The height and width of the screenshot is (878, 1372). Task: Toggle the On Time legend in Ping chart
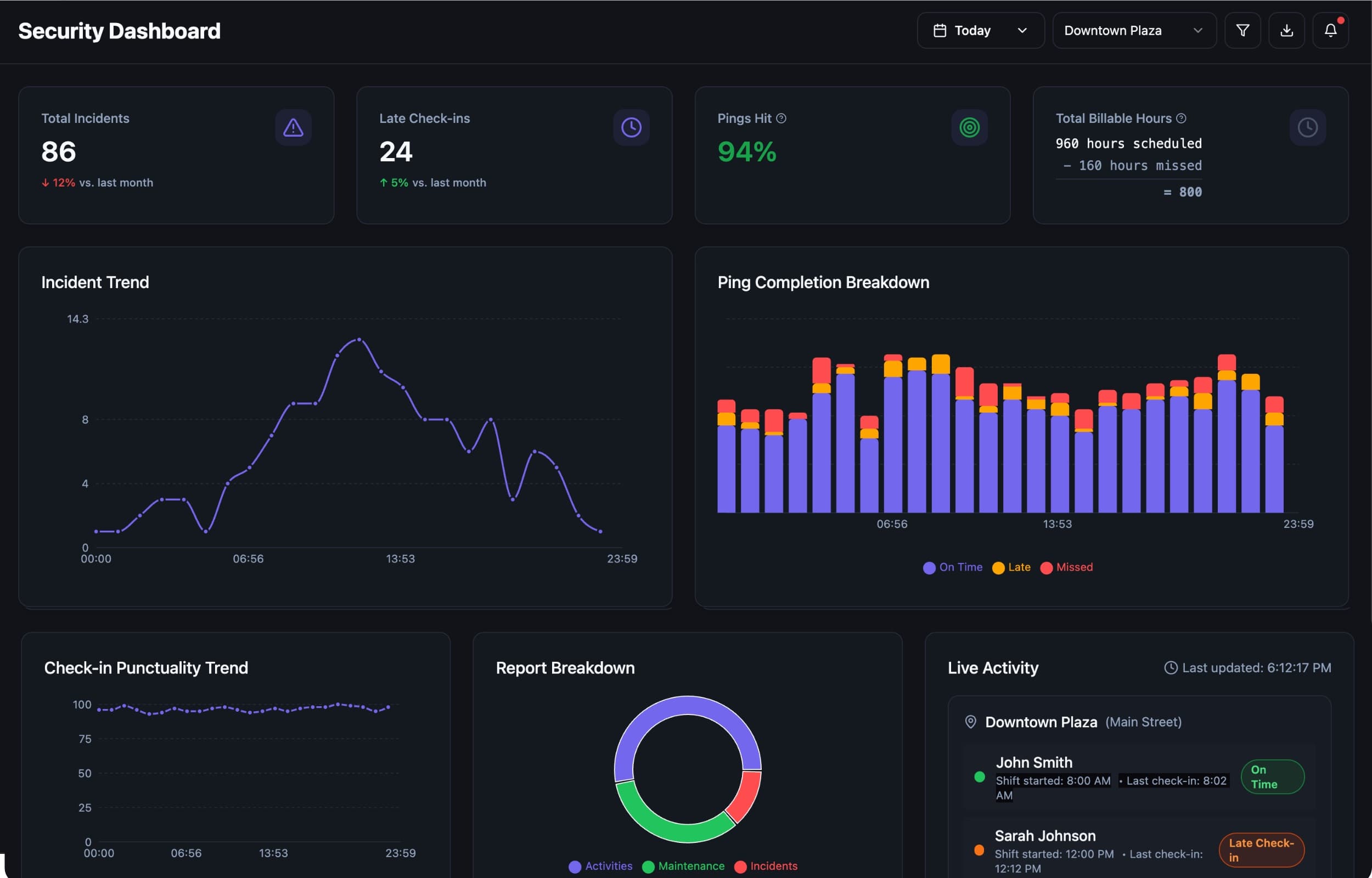click(953, 567)
